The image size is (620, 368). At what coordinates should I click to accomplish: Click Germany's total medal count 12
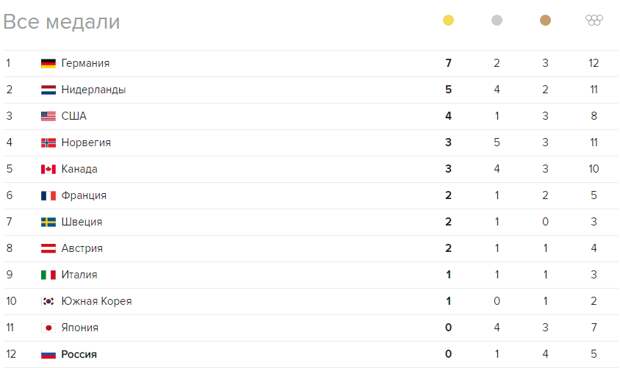click(594, 63)
